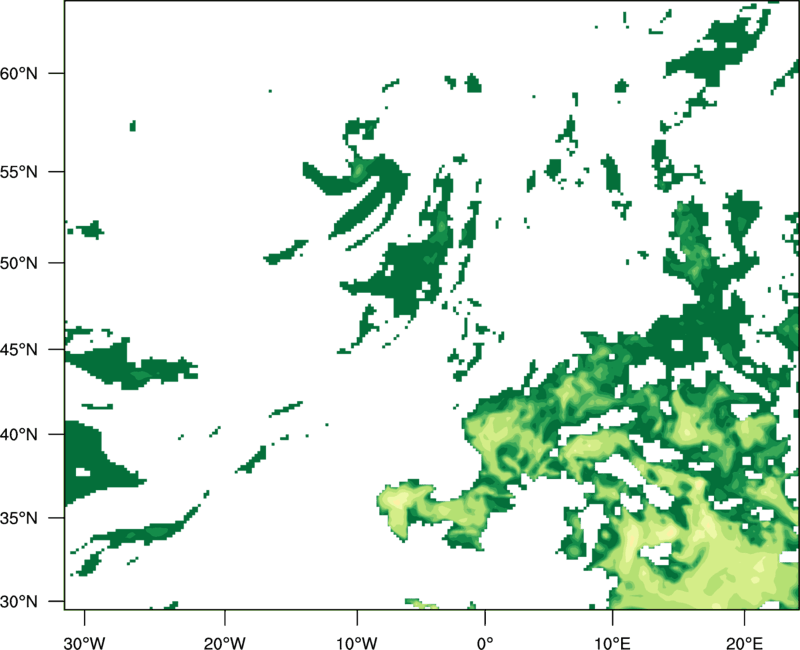Click the 55°N latitude label

point(19,172)
